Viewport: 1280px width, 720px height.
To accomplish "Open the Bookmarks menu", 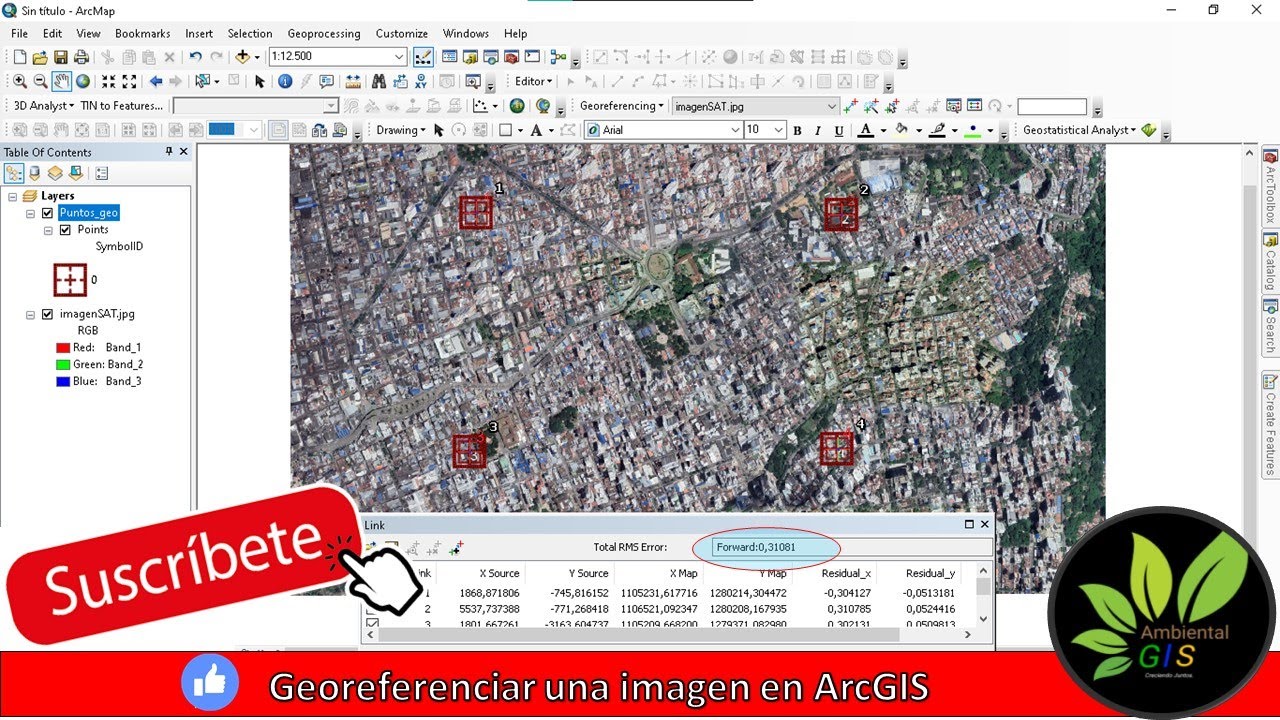I will tap(142, 33).
